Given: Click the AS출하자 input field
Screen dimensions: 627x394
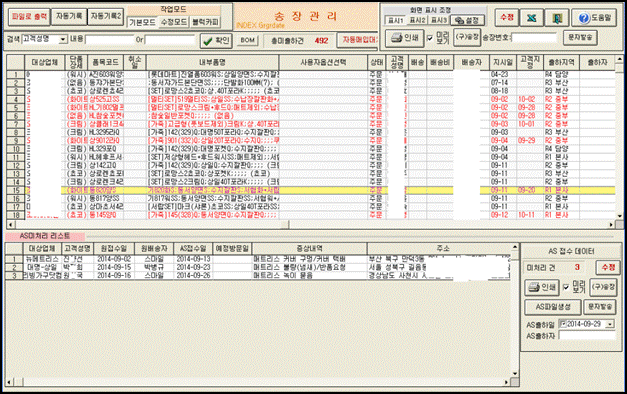Looking at the screenshot, I should click(587, 336).
